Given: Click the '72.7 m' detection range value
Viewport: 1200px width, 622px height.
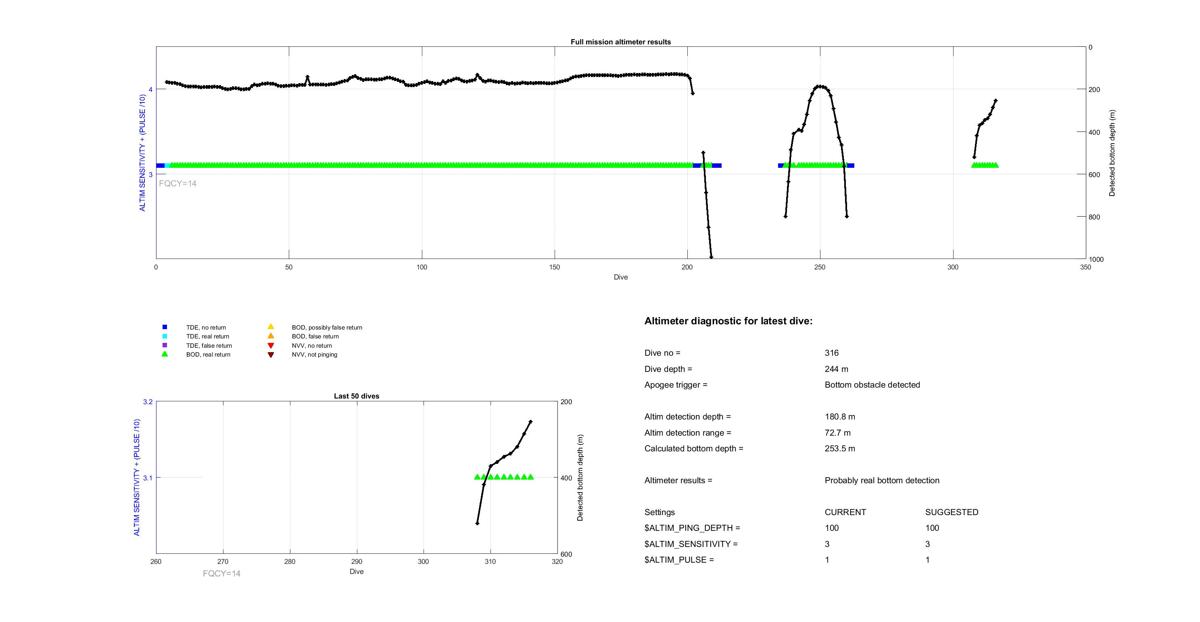Looking at the screenshot, I should point(838,433).
